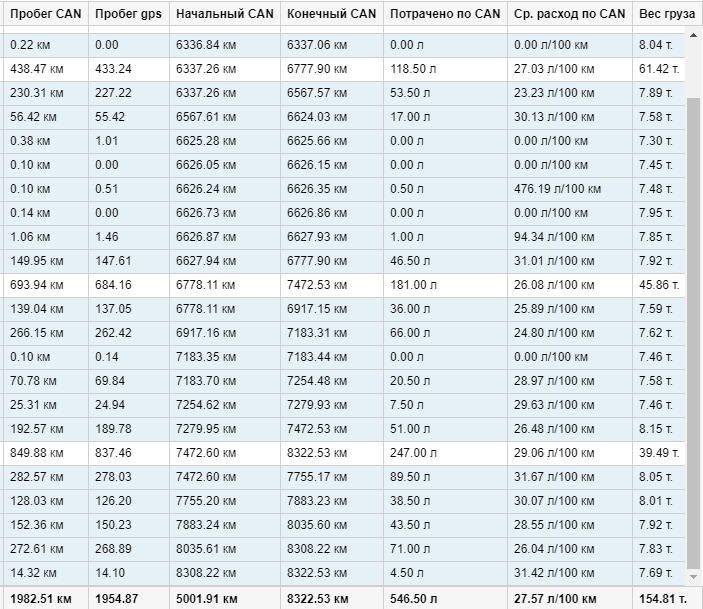Viewport: 703px width, 609px height.
Task: Click the value 94.34 л/100 км
Action: (554, 237)
